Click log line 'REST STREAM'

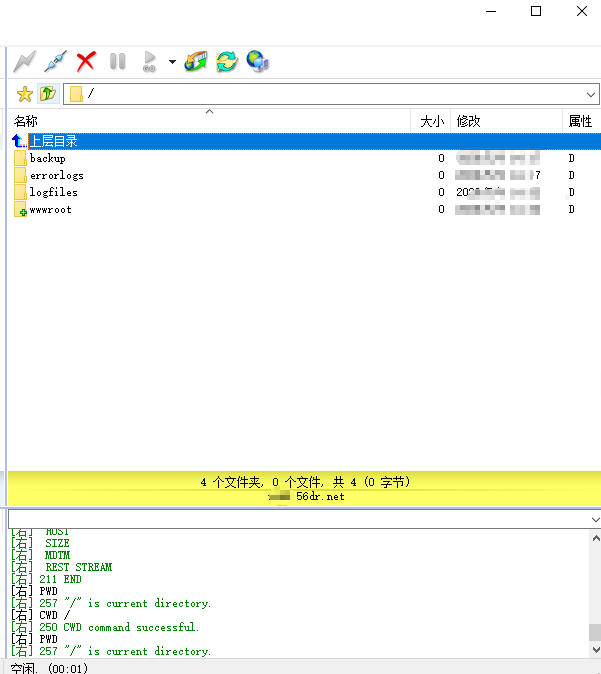79,567
